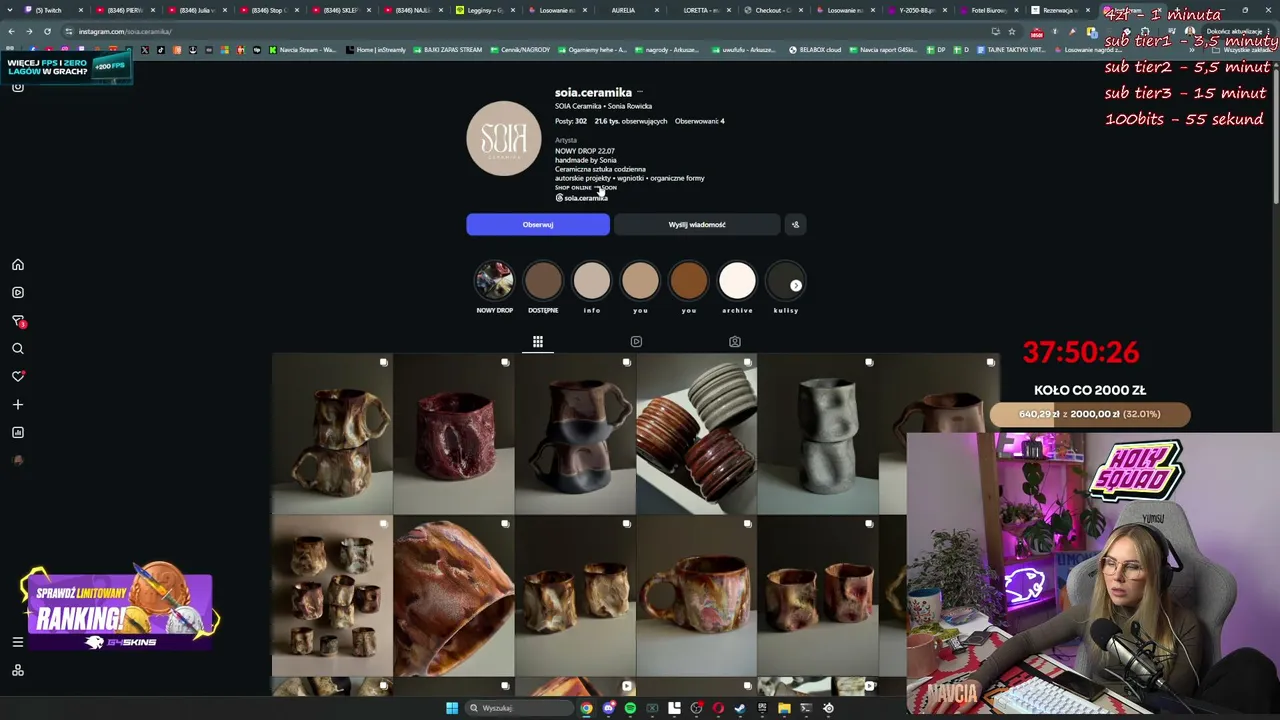Open the hamburger More menu in sidebar
This screenshot has height=720, width=1280.
[x=18, y=642]
